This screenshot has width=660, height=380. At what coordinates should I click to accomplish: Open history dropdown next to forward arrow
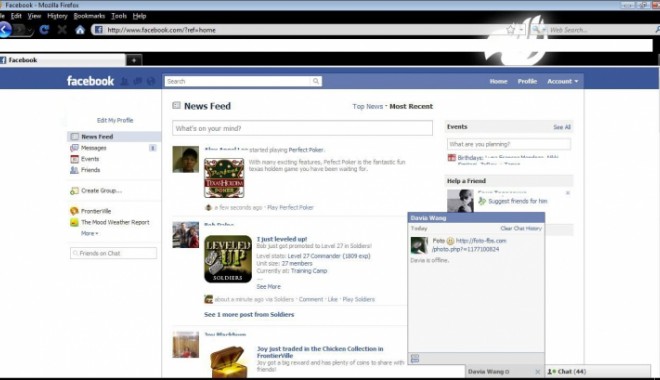point(30,30)
